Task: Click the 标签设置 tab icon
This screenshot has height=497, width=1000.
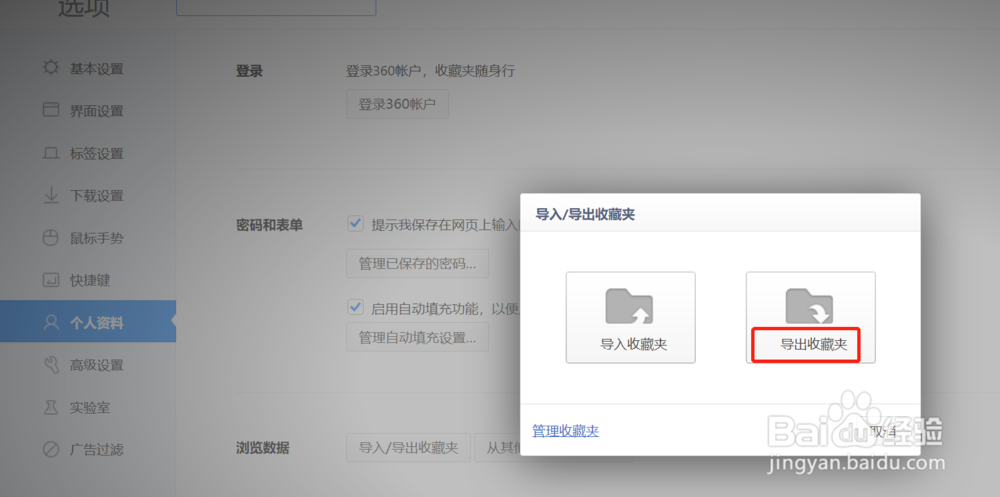Action: [x=50, y=153]
